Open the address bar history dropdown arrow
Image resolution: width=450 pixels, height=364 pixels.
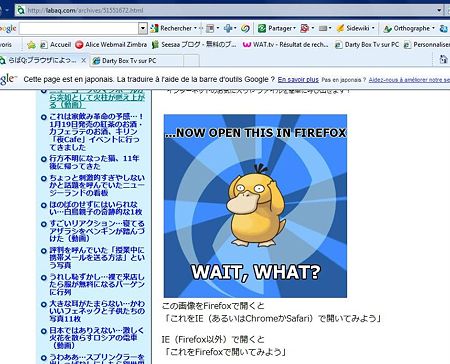(440, 10)
